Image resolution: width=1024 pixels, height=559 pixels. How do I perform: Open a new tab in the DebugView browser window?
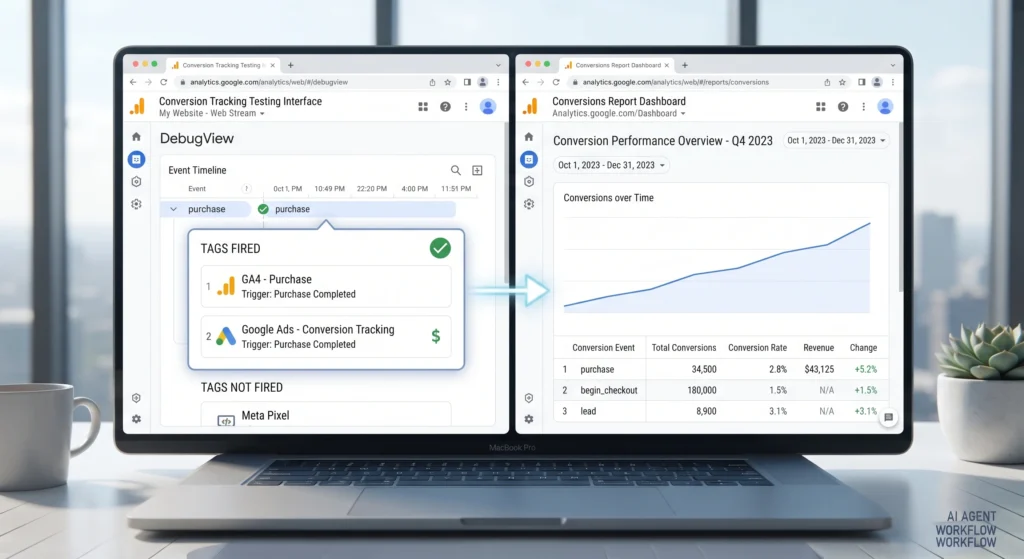click(291, 65)
